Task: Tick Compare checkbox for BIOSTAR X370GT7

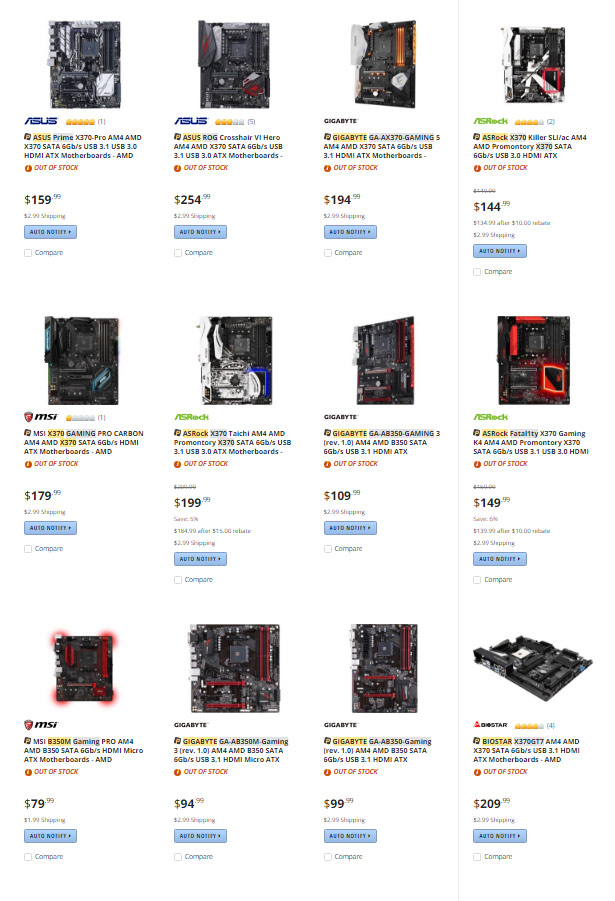Action: coord(477,857)
